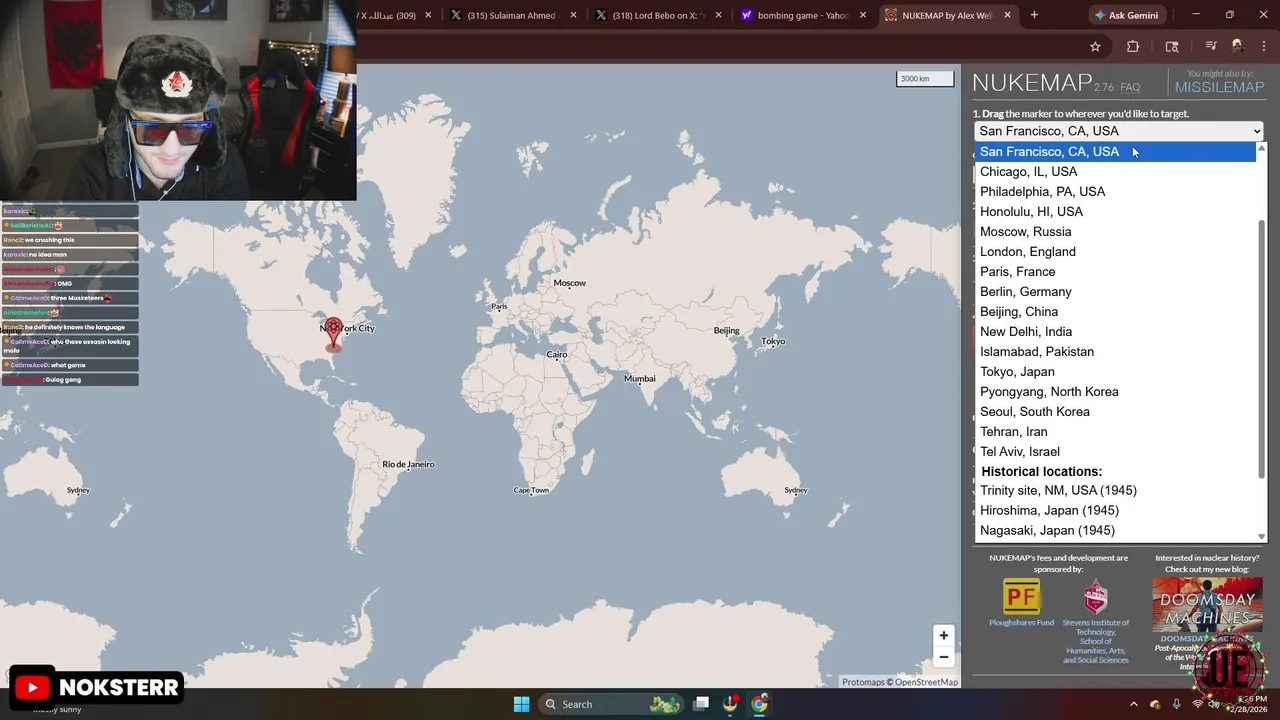Select Islamabad, Pakistan option
1280x720 pixels.
(1115, 352)
